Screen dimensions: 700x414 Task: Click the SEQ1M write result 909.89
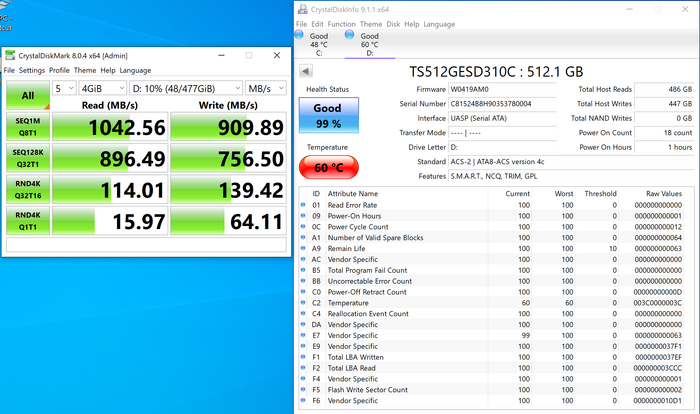coord(228,127)
